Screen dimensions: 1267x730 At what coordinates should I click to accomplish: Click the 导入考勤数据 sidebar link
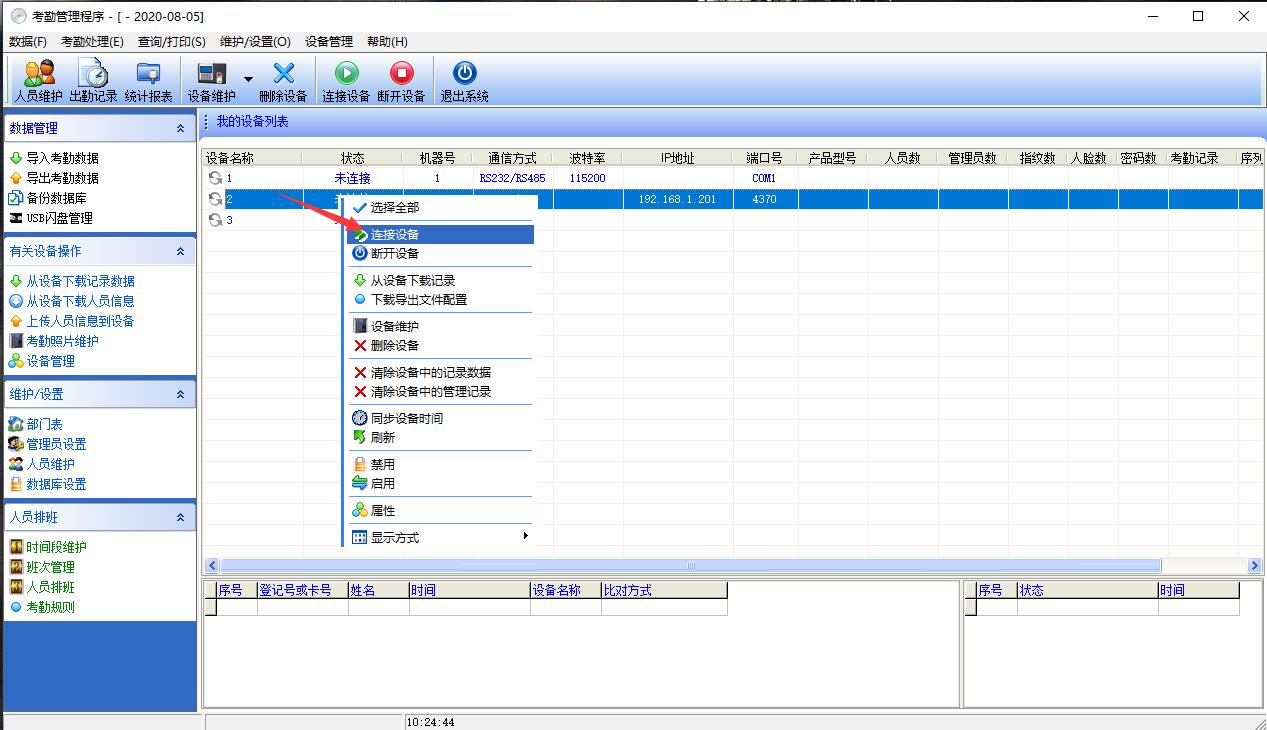(x=62, y=158)
